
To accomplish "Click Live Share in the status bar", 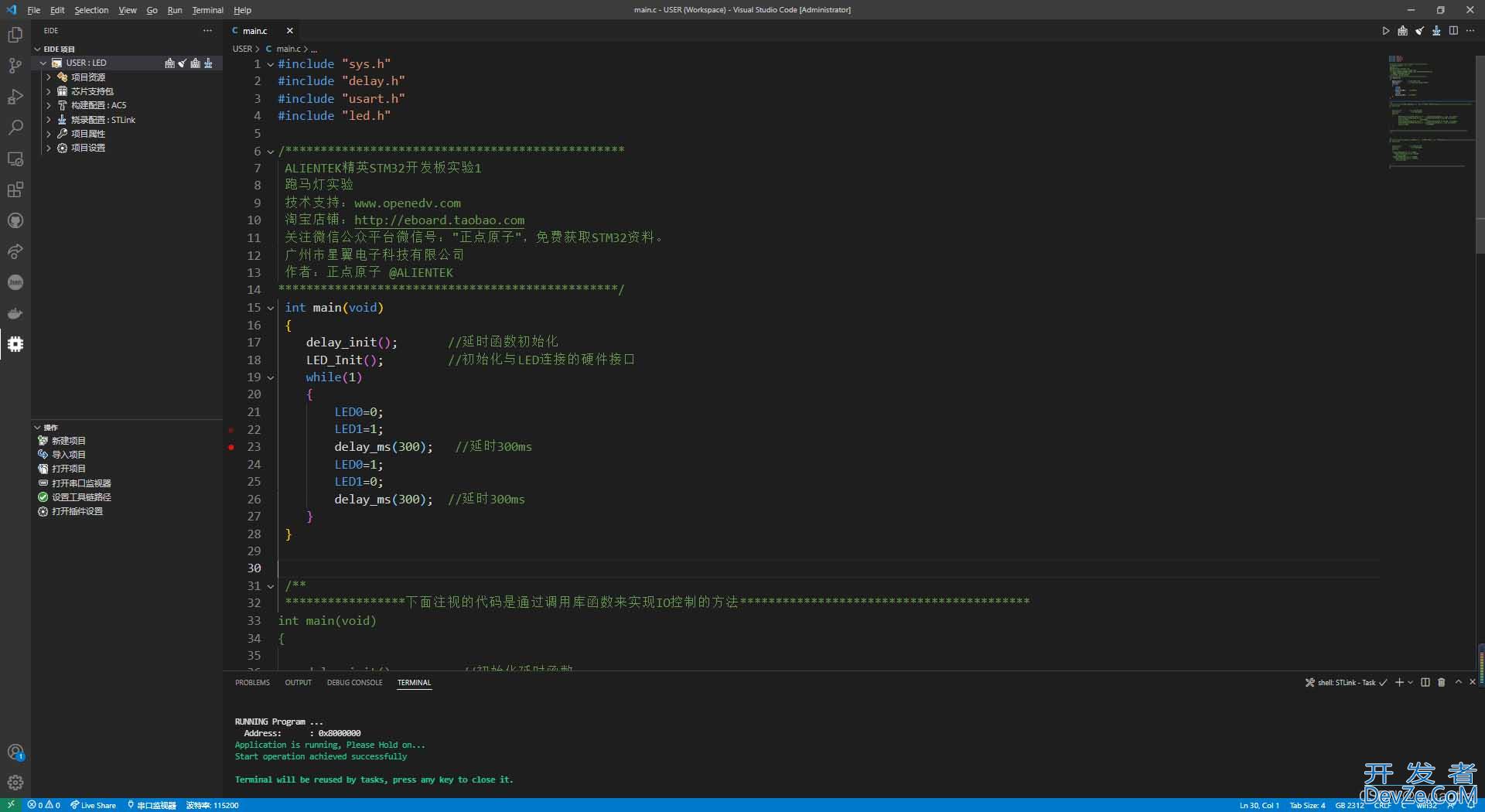I will (x=93, y=805).
